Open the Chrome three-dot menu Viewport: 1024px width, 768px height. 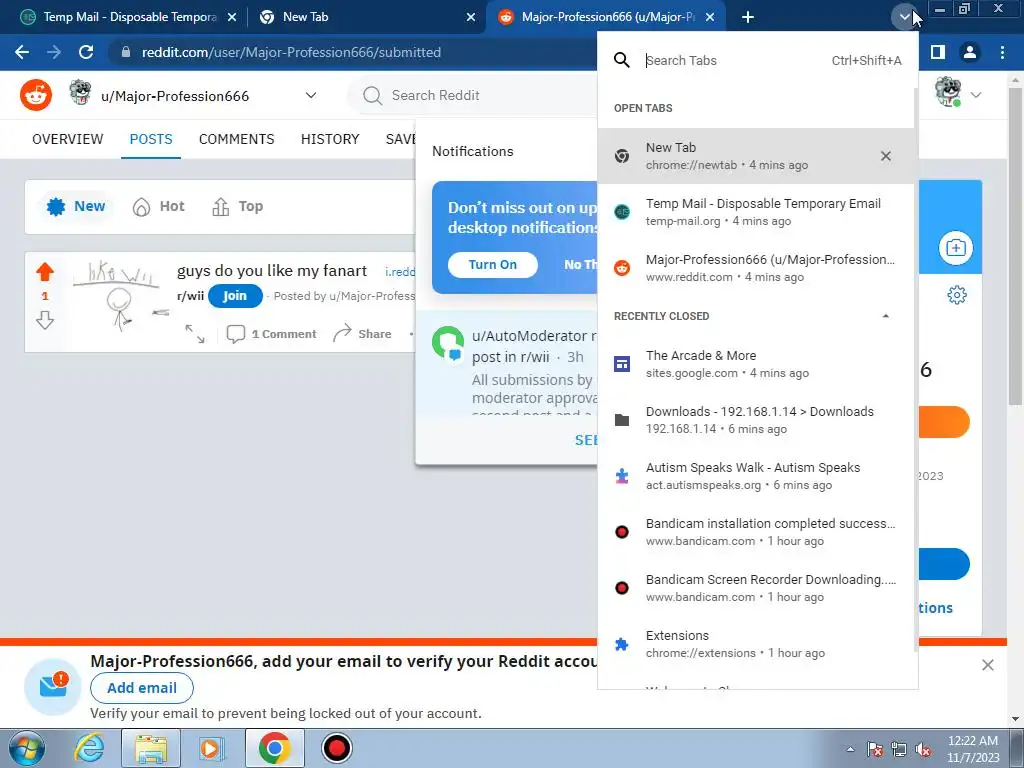[x=1002, y=52]
